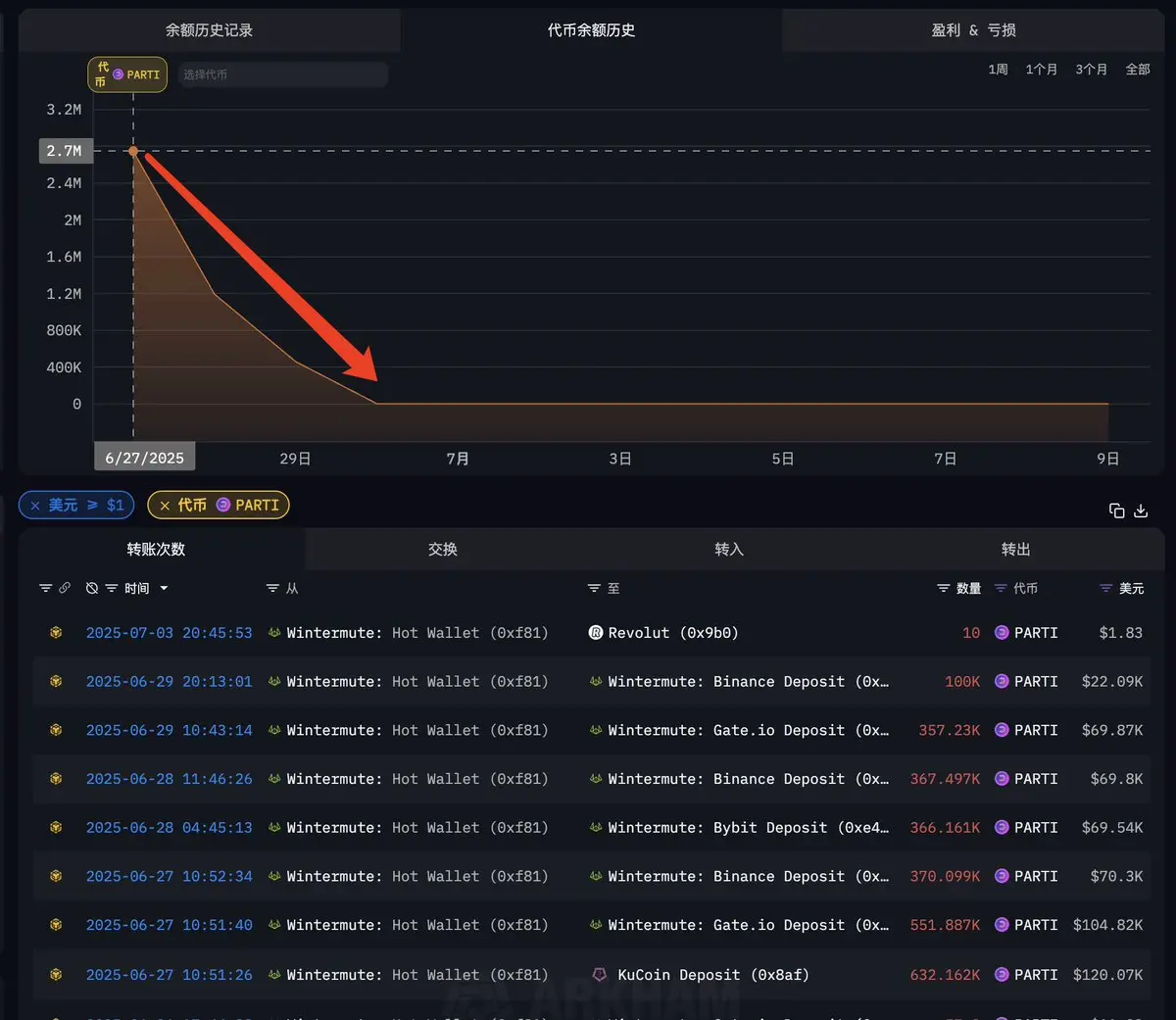Click the PARTI token icon in the 632.162K row
The image size is (1176, 1020).
click(1002, 975)
